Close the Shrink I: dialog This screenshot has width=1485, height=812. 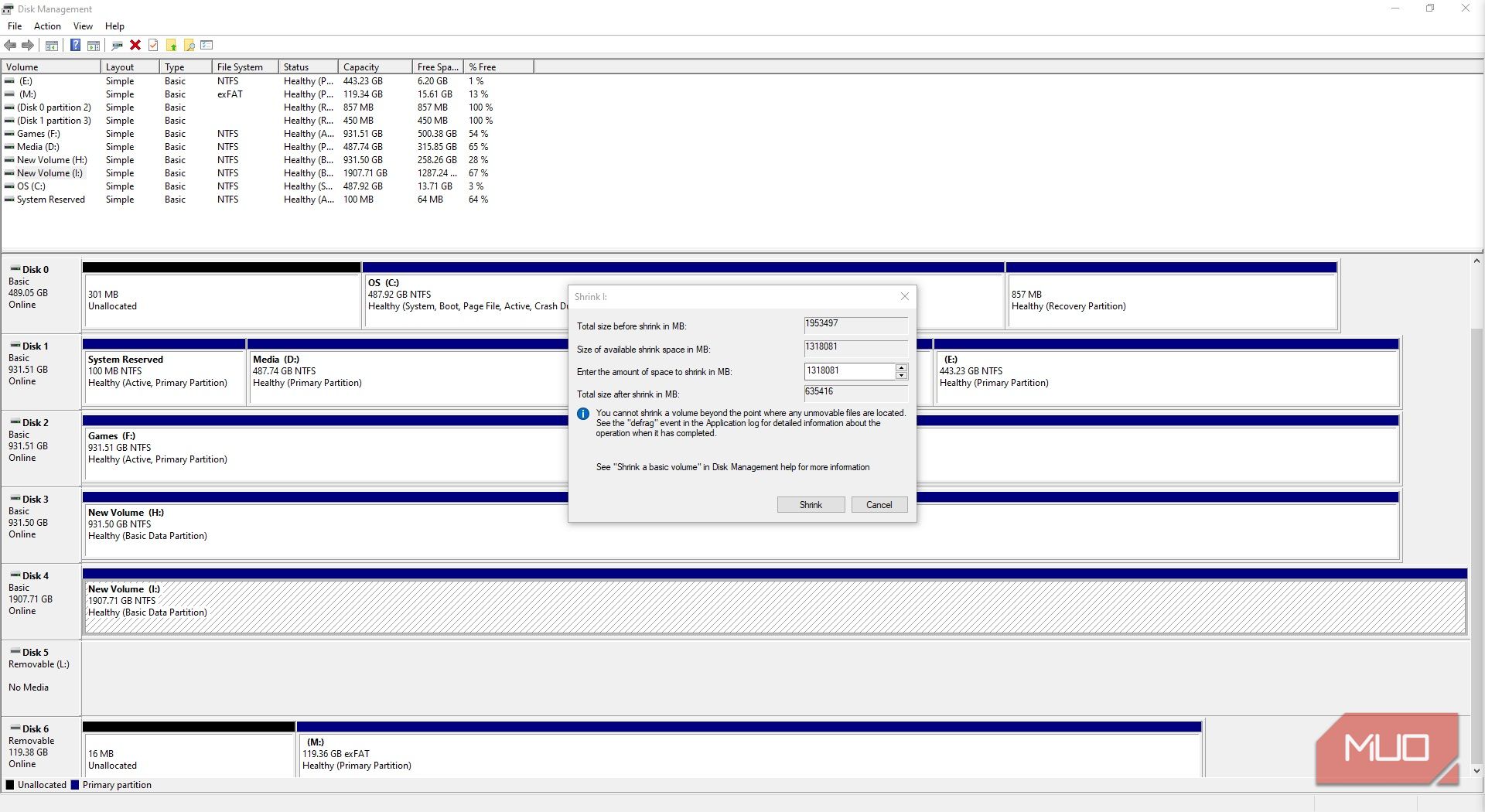coord(904,296)
